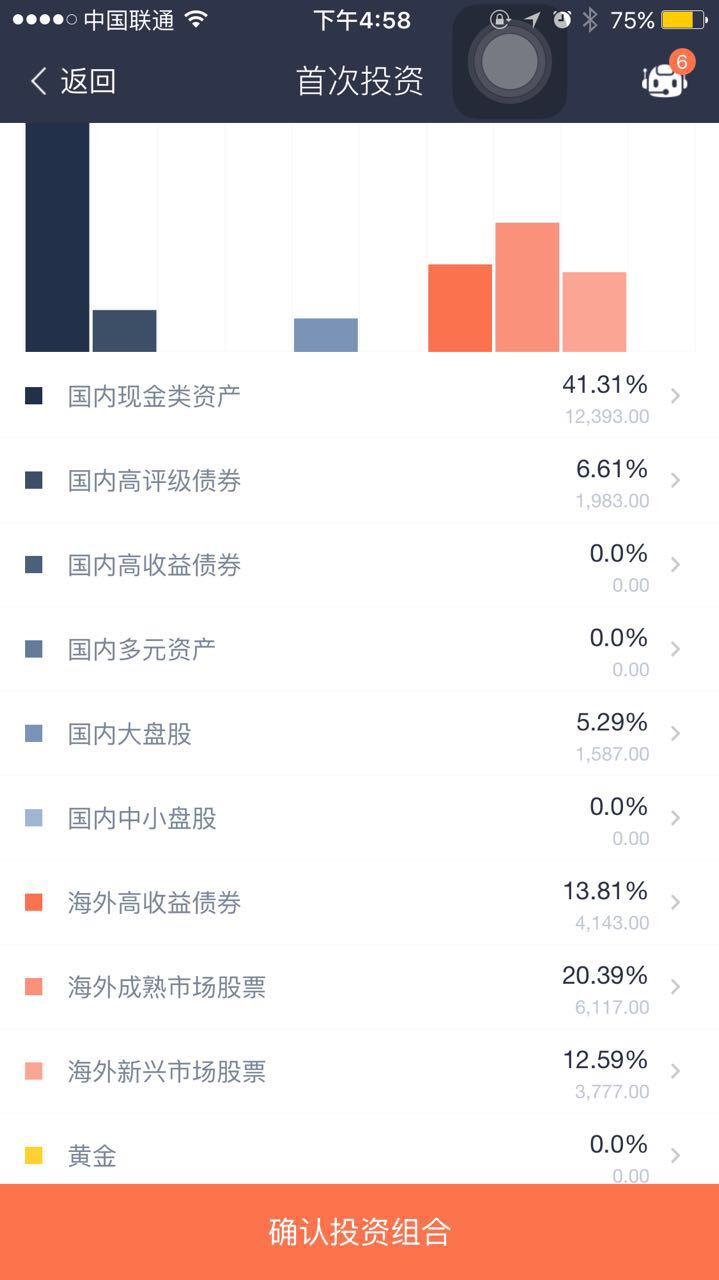Screen dimensions: 719x1280
Task: Tap the Wi-Fi signal icon
Action: click(x=197, y=20)
